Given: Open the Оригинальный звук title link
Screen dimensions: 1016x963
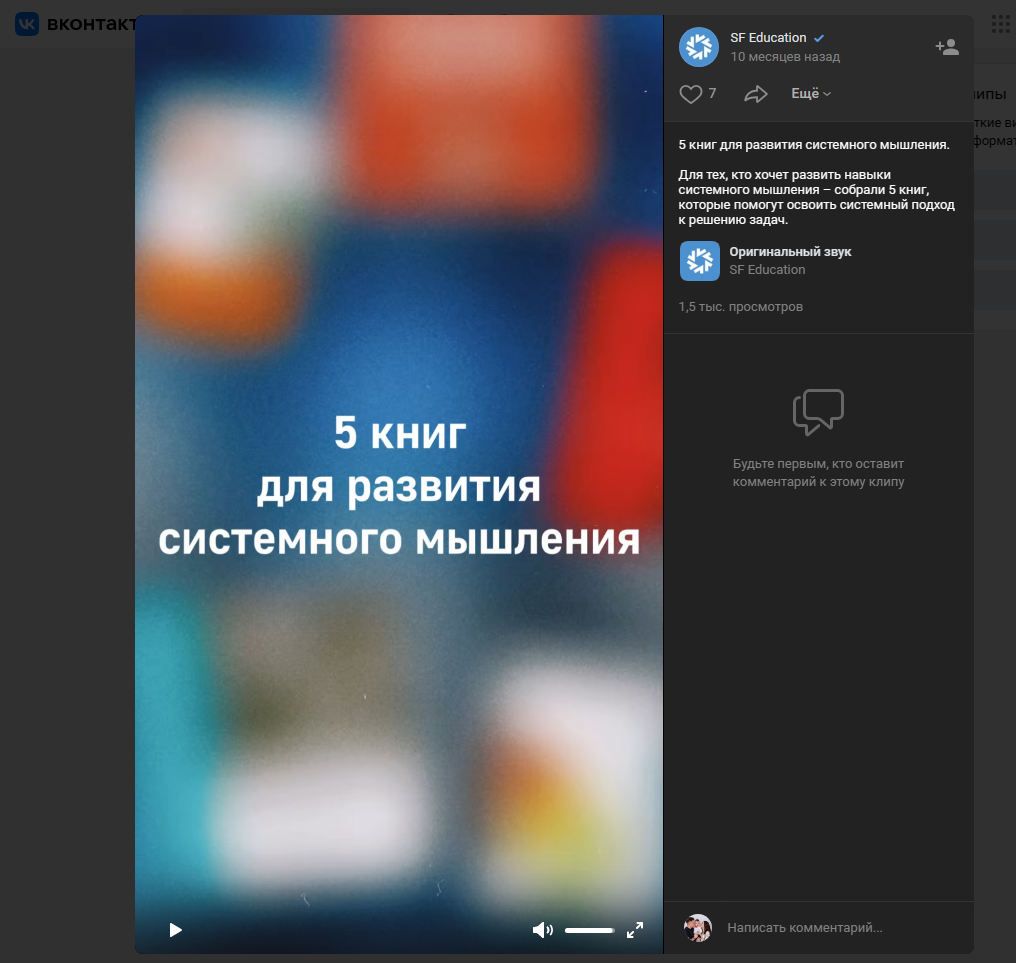Looking at the screenshot, I should 790,252.
